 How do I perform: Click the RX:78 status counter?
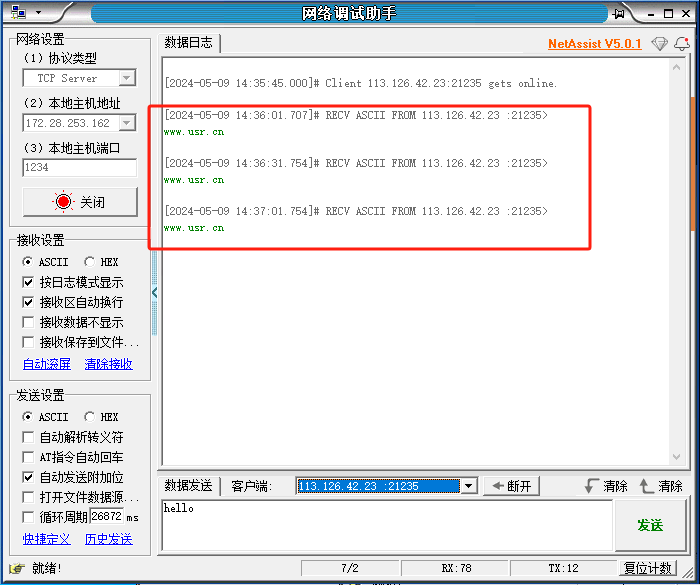[x=455, y=568]
